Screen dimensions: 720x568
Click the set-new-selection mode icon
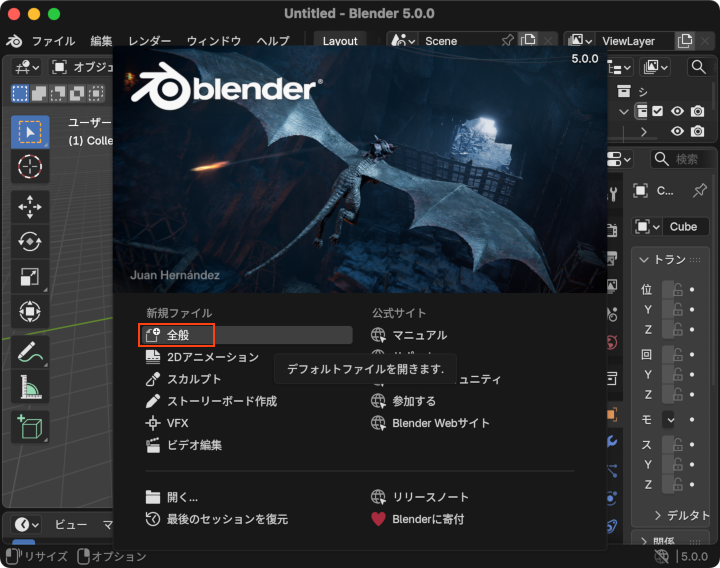coord(20,93)
